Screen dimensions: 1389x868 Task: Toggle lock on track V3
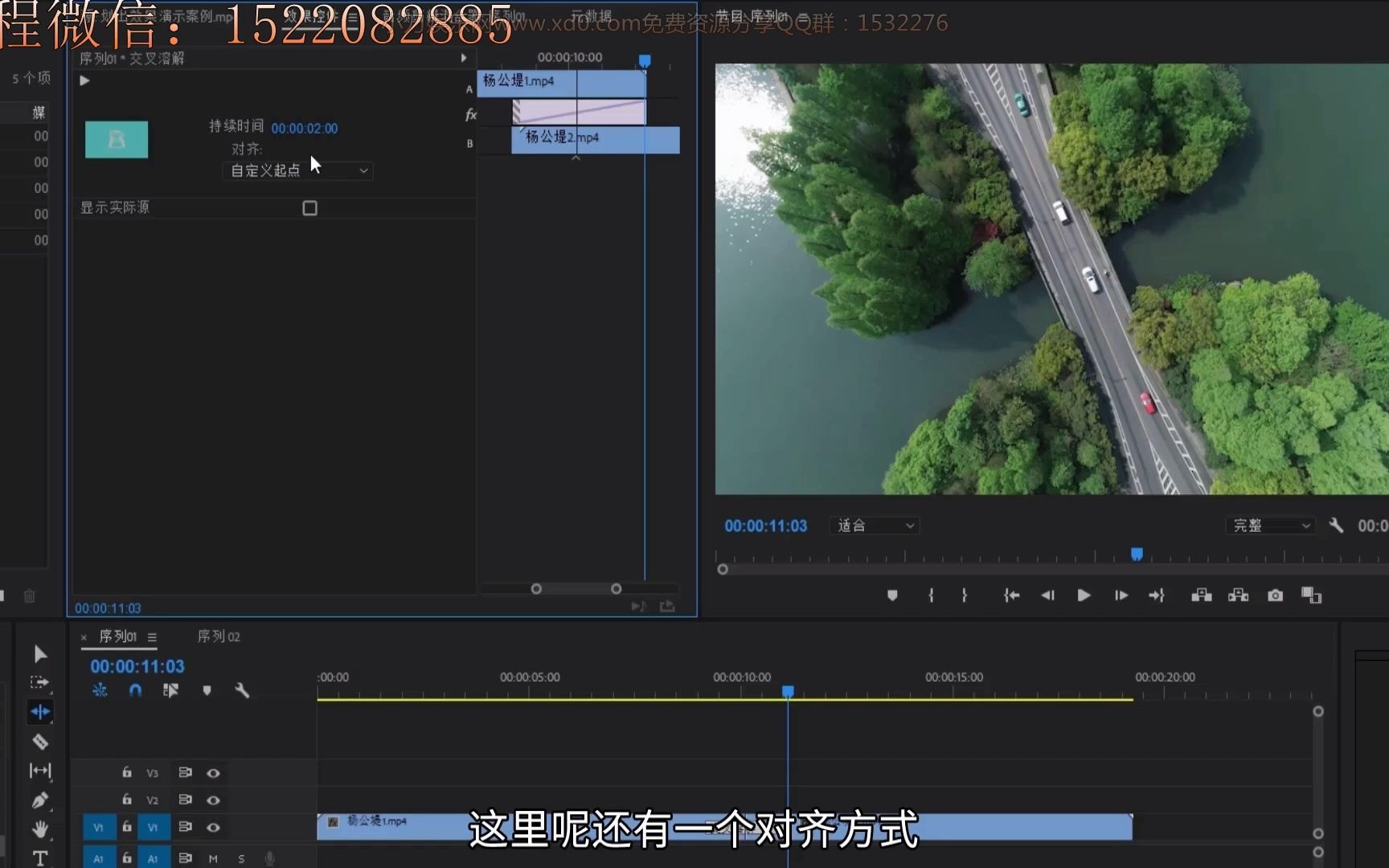point(127,772)
